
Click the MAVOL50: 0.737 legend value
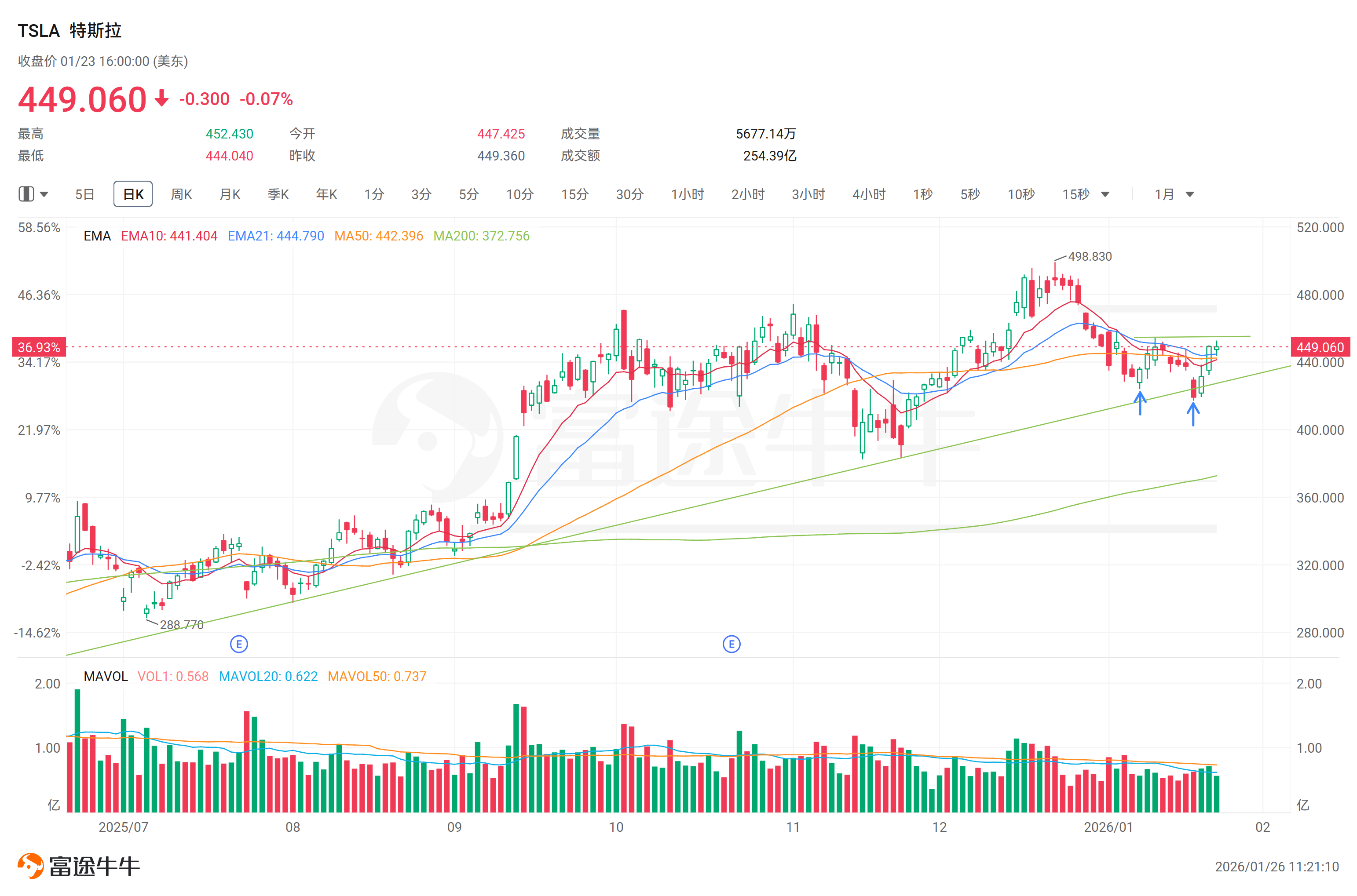(x=377, y=677)
